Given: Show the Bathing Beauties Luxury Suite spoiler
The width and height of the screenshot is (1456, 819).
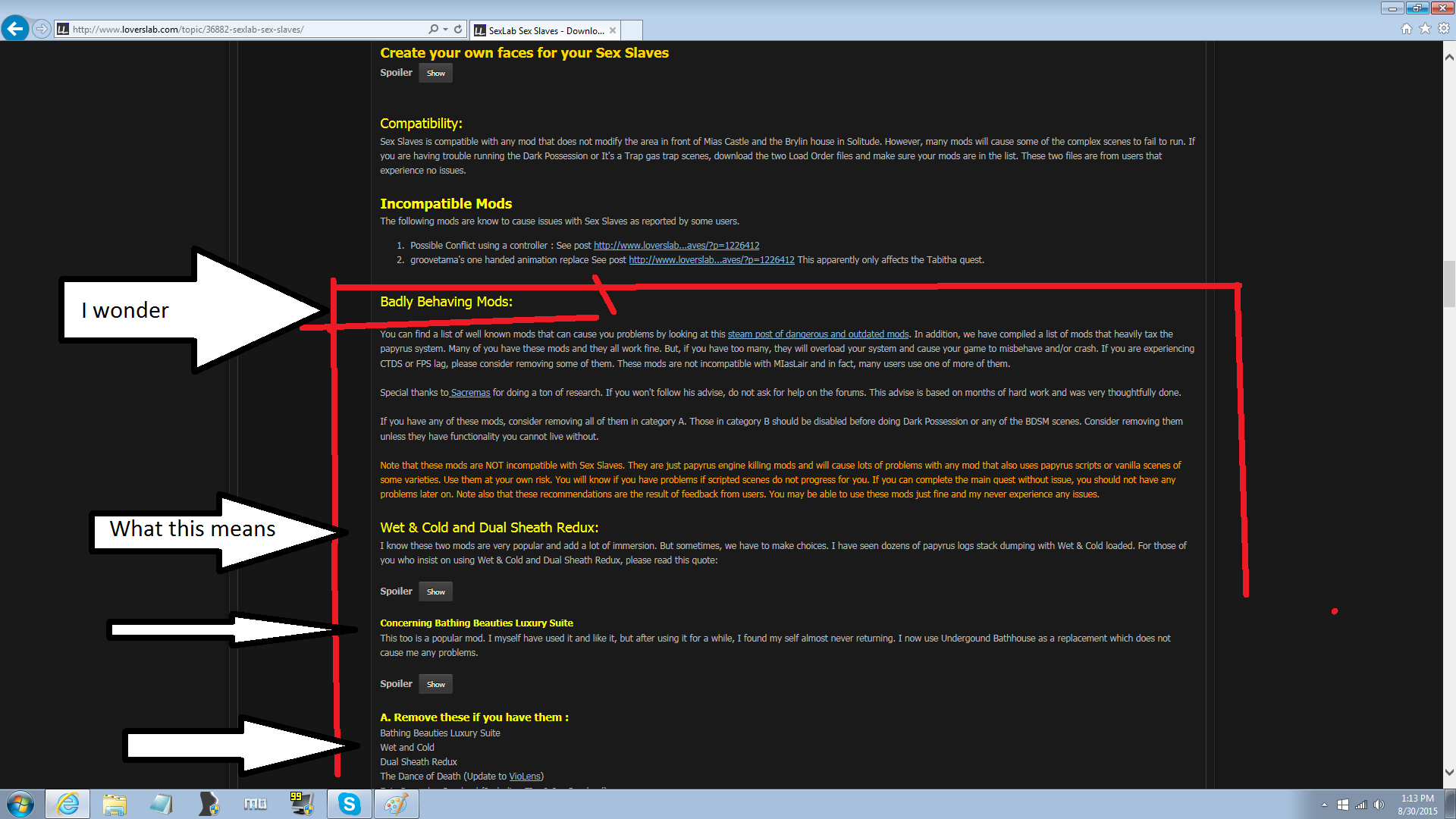Looking at the screenshot, I should (x=435, y=684).
